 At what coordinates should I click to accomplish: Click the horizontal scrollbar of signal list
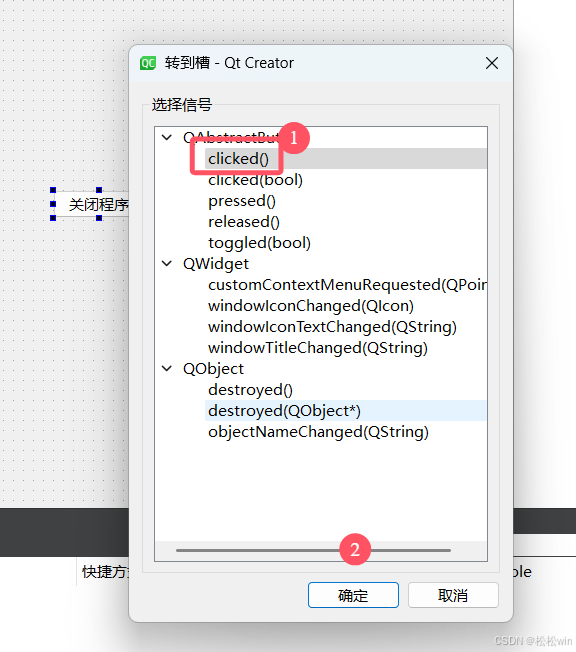313,550
